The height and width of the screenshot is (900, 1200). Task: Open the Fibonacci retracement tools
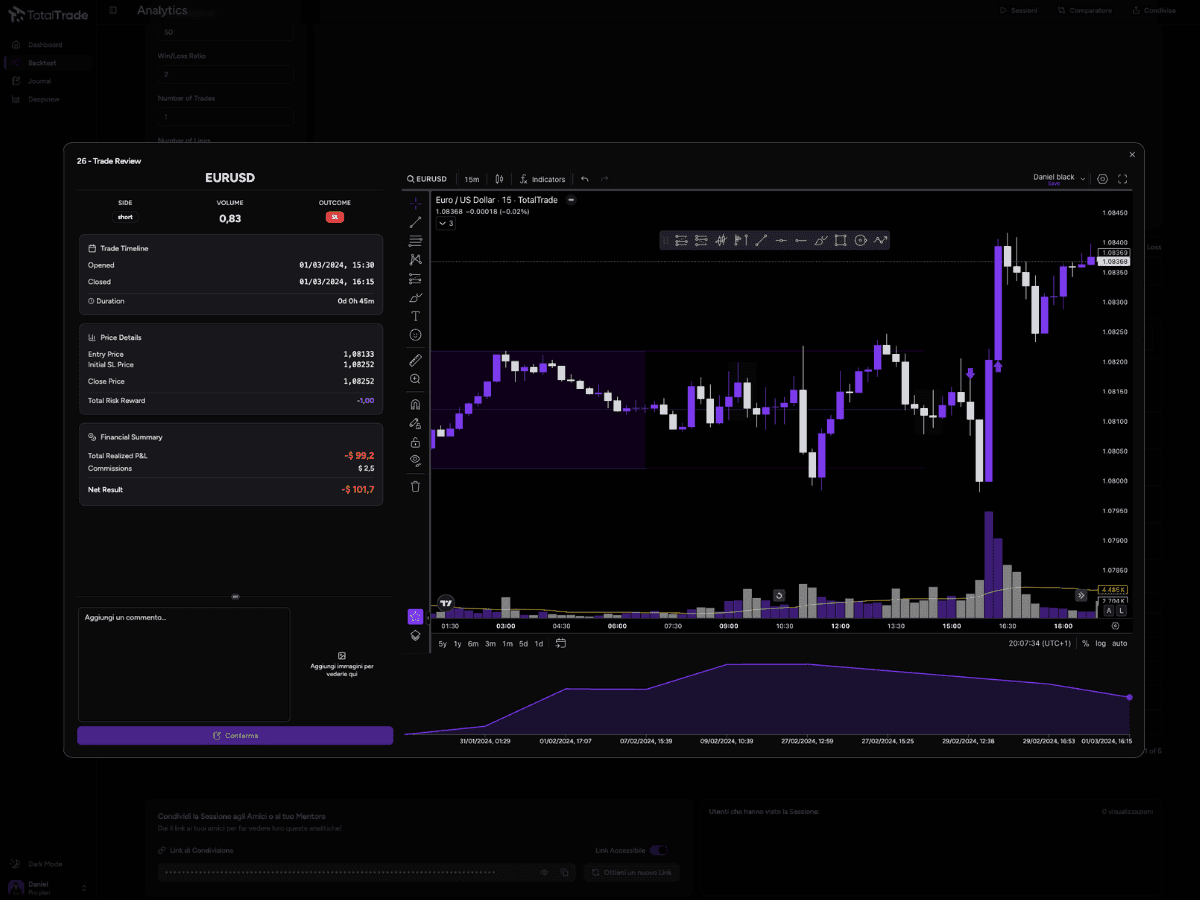click(x=416, y=241)
